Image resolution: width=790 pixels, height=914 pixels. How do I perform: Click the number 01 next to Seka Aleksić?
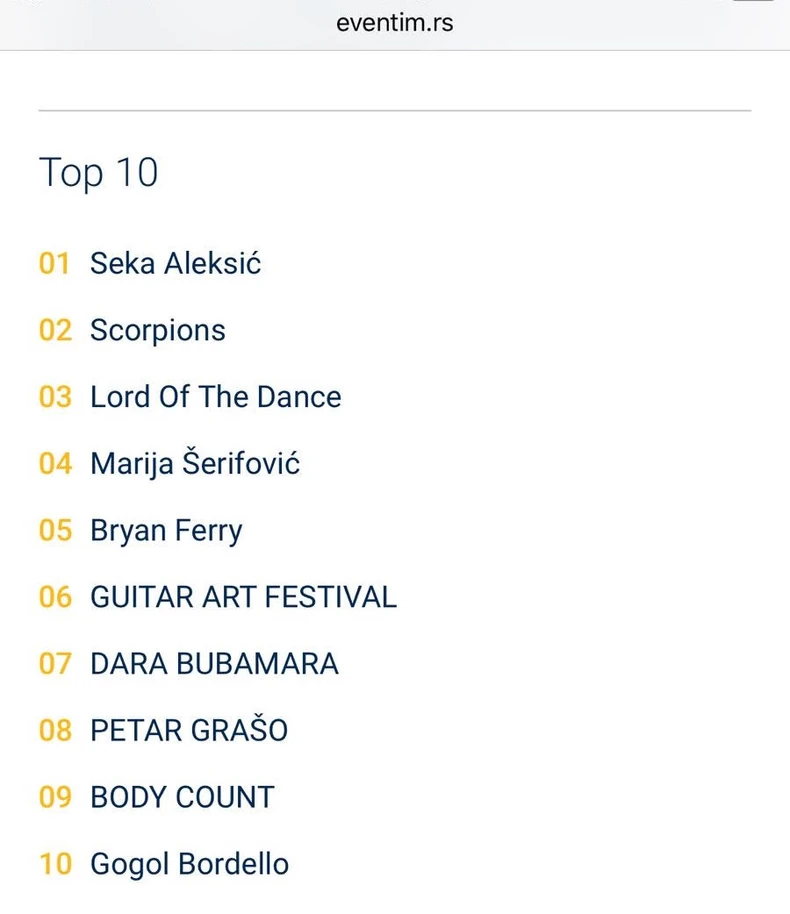point(53,263)
